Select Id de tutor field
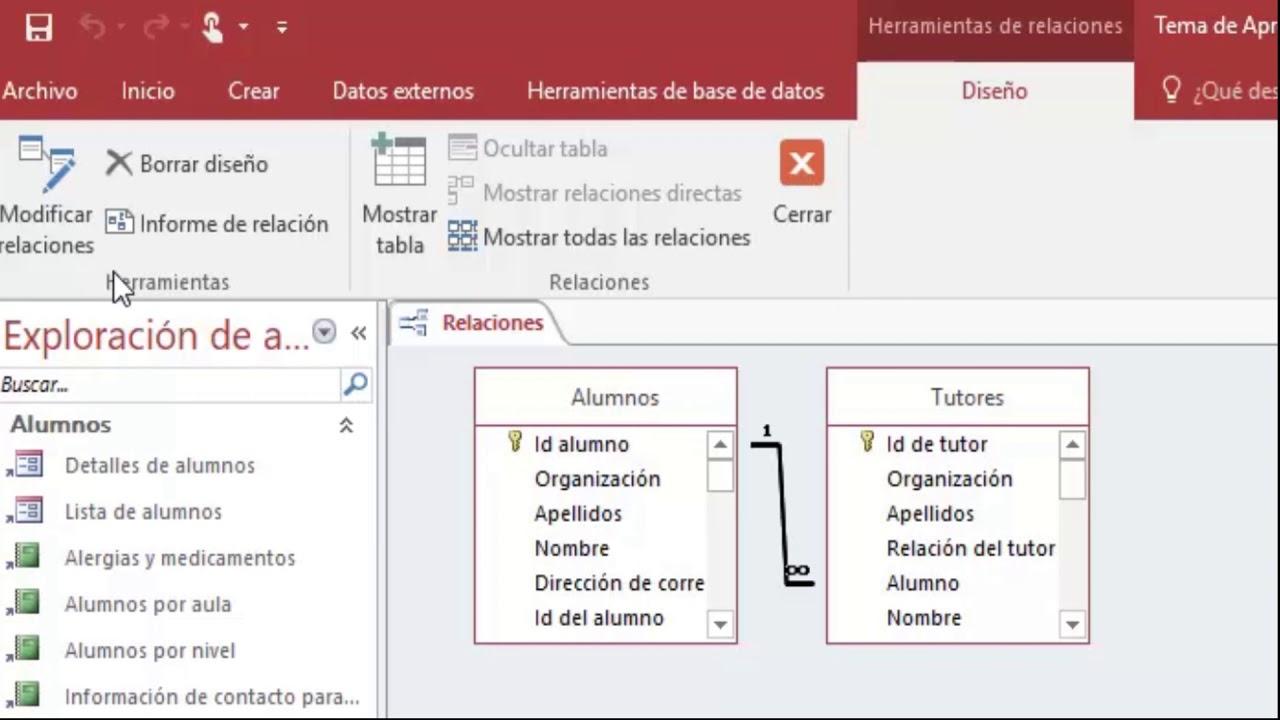This screenshot has width=1280, height=720. pyautogui.click(x=936, y=444)
